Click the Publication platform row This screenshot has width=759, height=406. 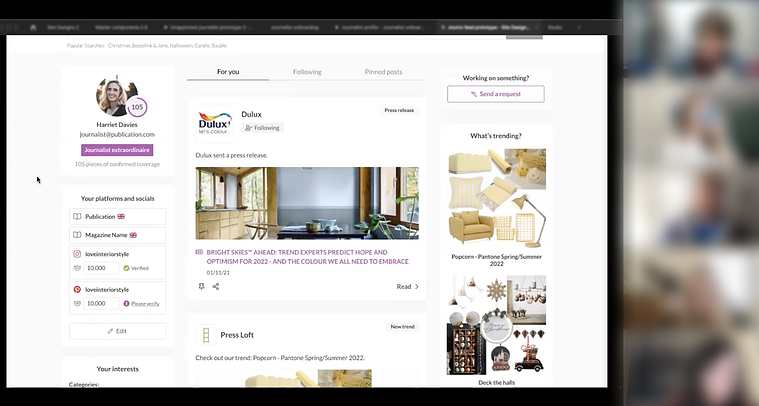pyautogui.click(x=118, y=217)
